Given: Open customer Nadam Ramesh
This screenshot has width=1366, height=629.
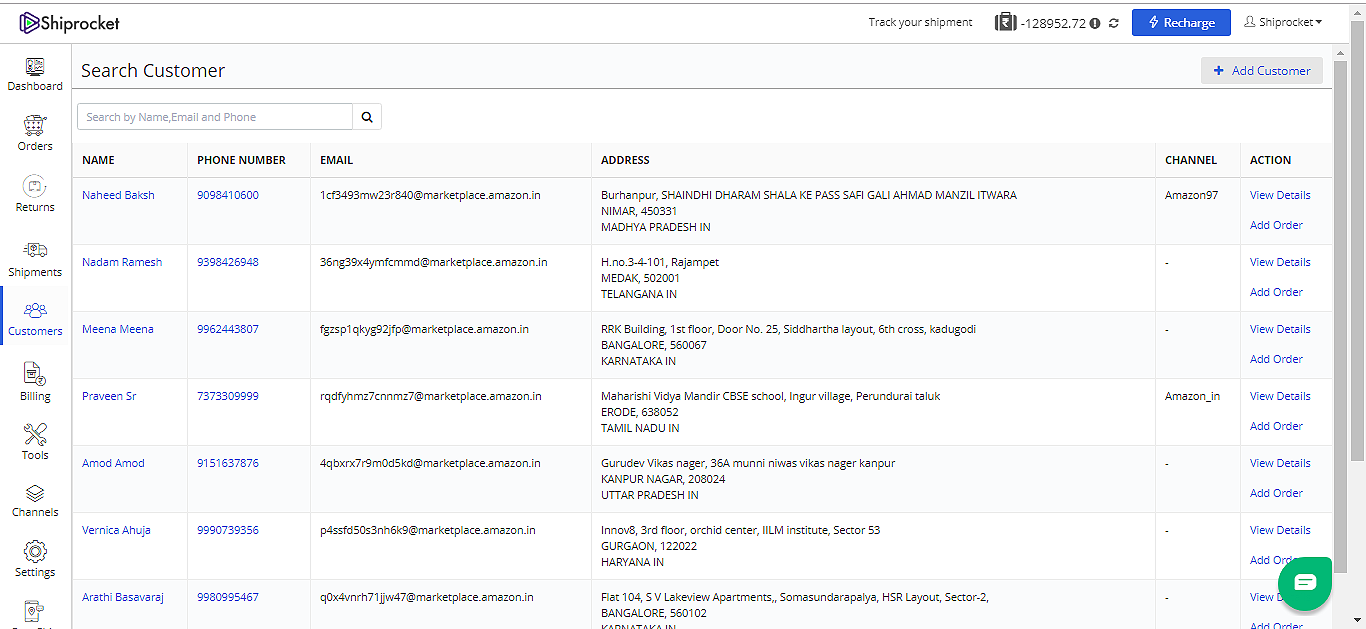Looking at the screenshot, I should pyautogui.click(x=122, y=262).
